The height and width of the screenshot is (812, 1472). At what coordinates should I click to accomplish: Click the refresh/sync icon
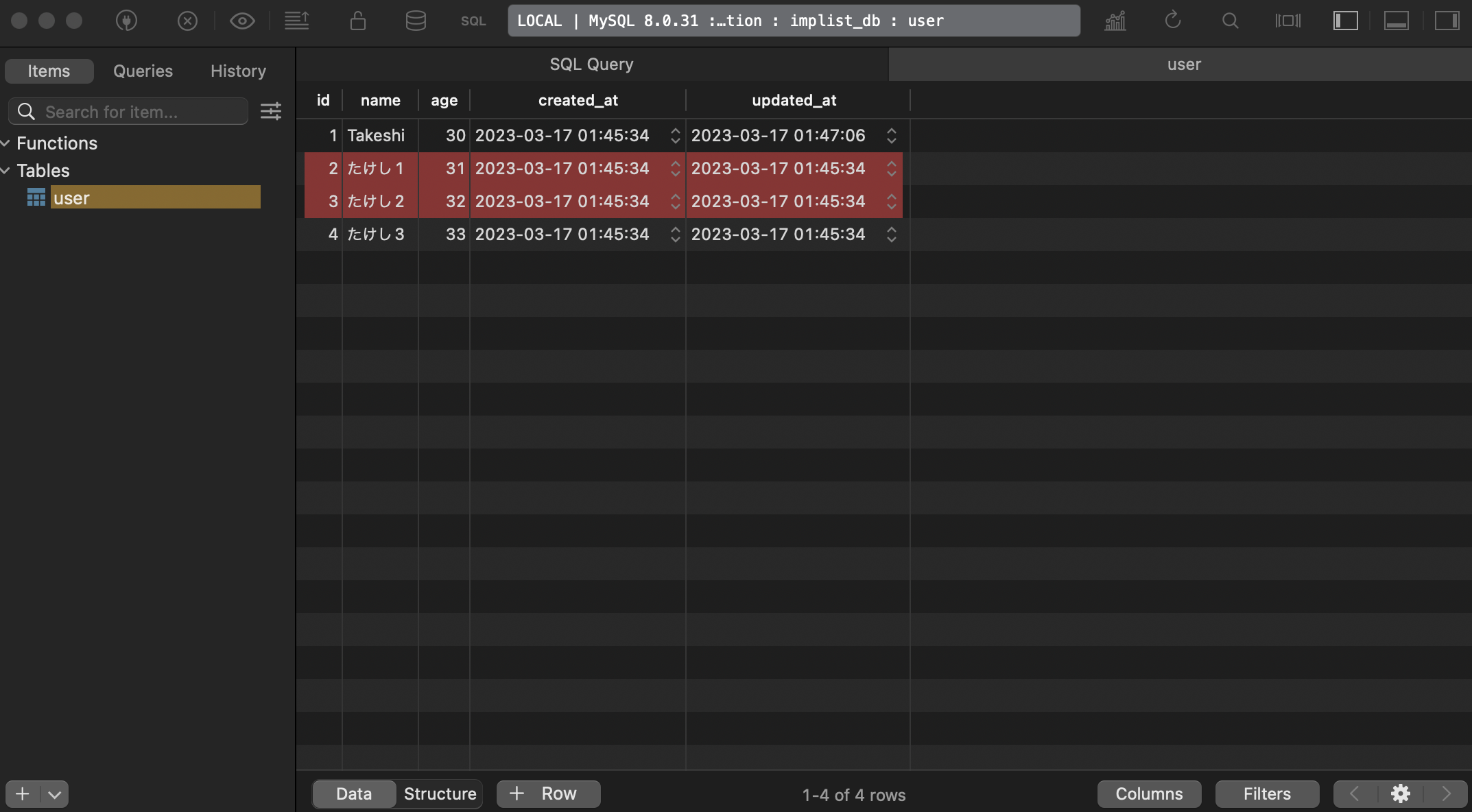tap(1171, 20)
